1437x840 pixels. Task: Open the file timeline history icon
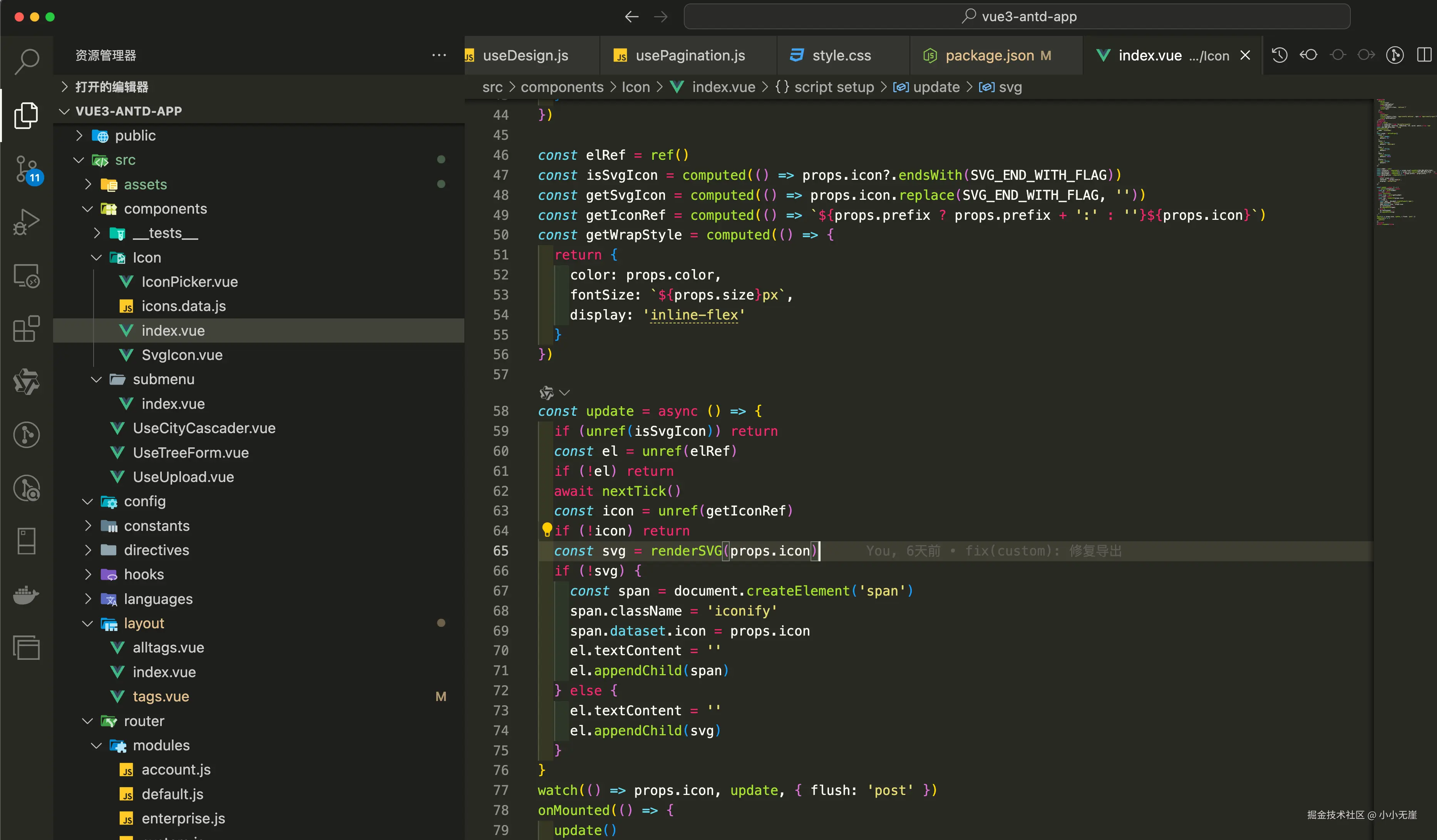pos(1280,55)
